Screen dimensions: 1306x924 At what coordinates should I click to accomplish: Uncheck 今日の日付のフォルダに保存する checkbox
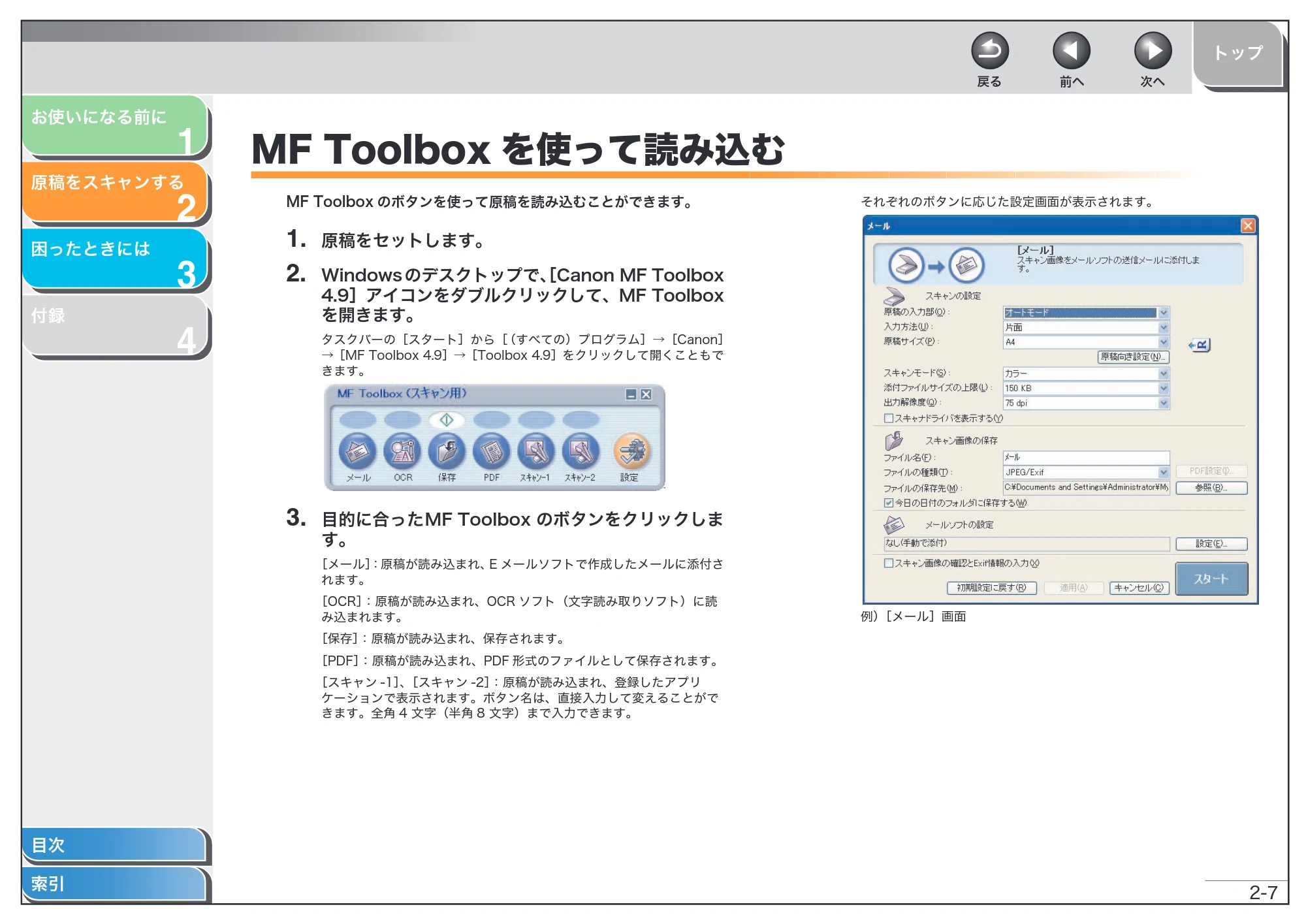point(888,503)
